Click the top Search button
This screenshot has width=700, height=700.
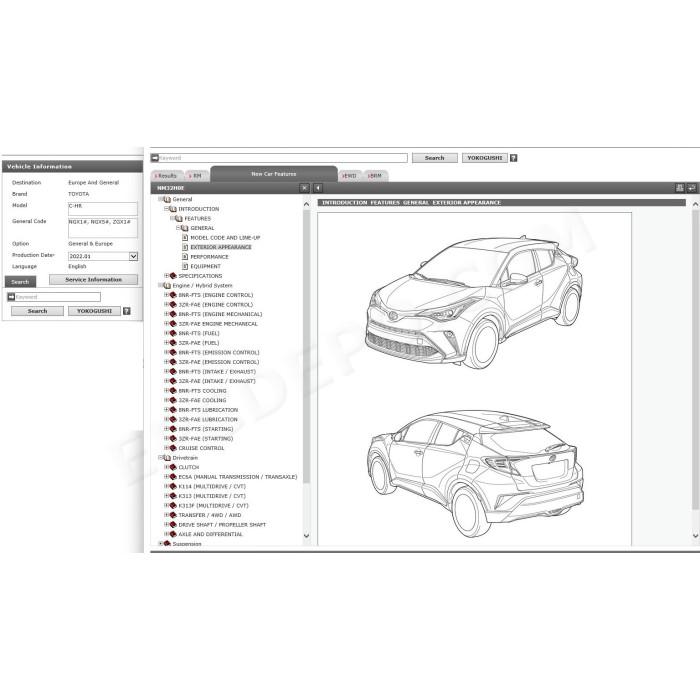(434, 158)
